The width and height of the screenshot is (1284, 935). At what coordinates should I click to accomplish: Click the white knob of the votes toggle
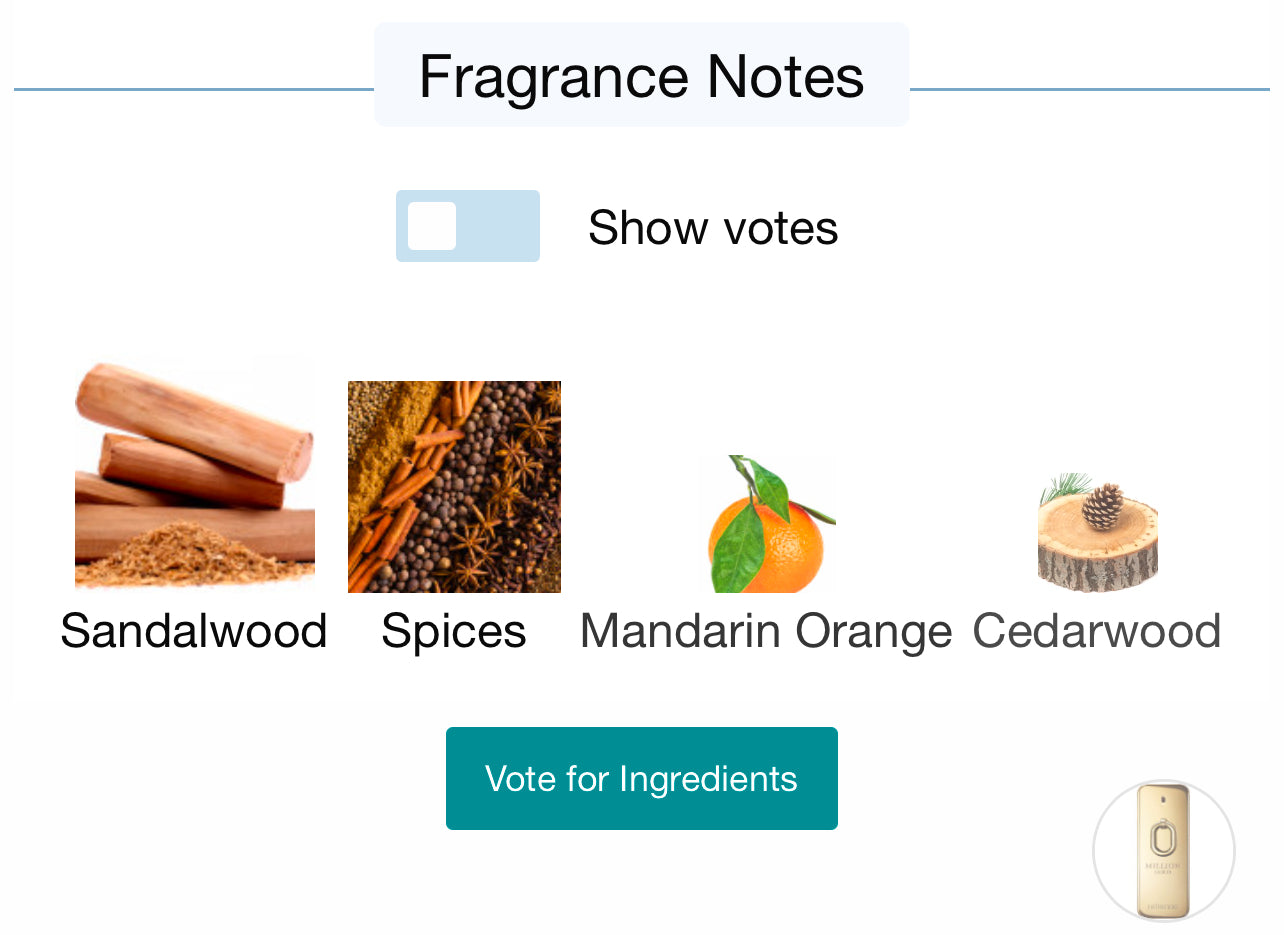(x=432, y=226)
